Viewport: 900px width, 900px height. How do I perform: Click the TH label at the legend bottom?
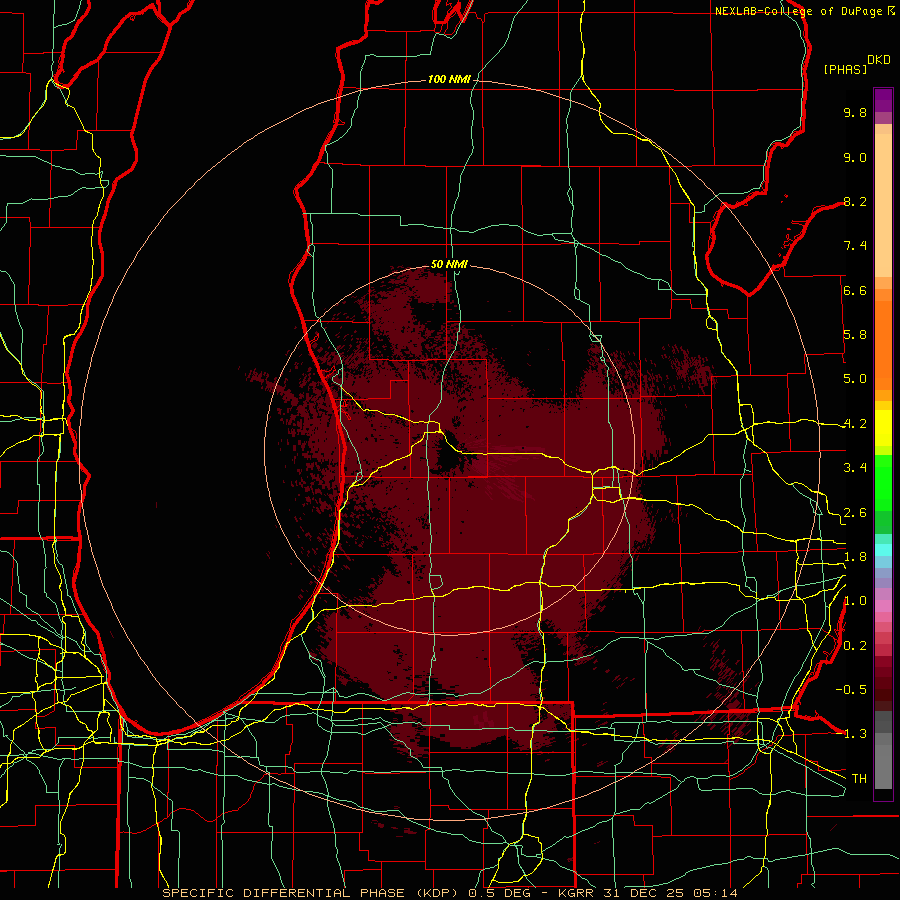[x=859, y=779]
